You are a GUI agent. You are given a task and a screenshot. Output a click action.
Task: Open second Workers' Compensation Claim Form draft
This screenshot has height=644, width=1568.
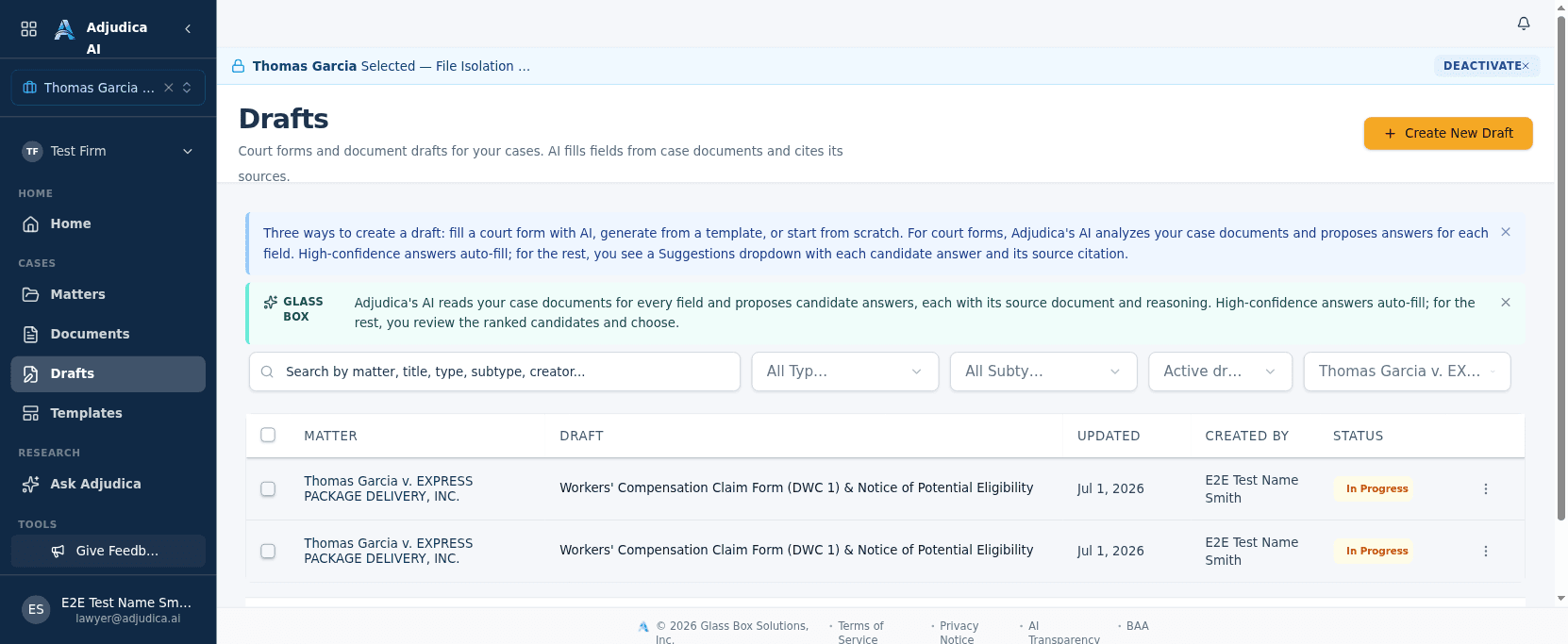796,550
